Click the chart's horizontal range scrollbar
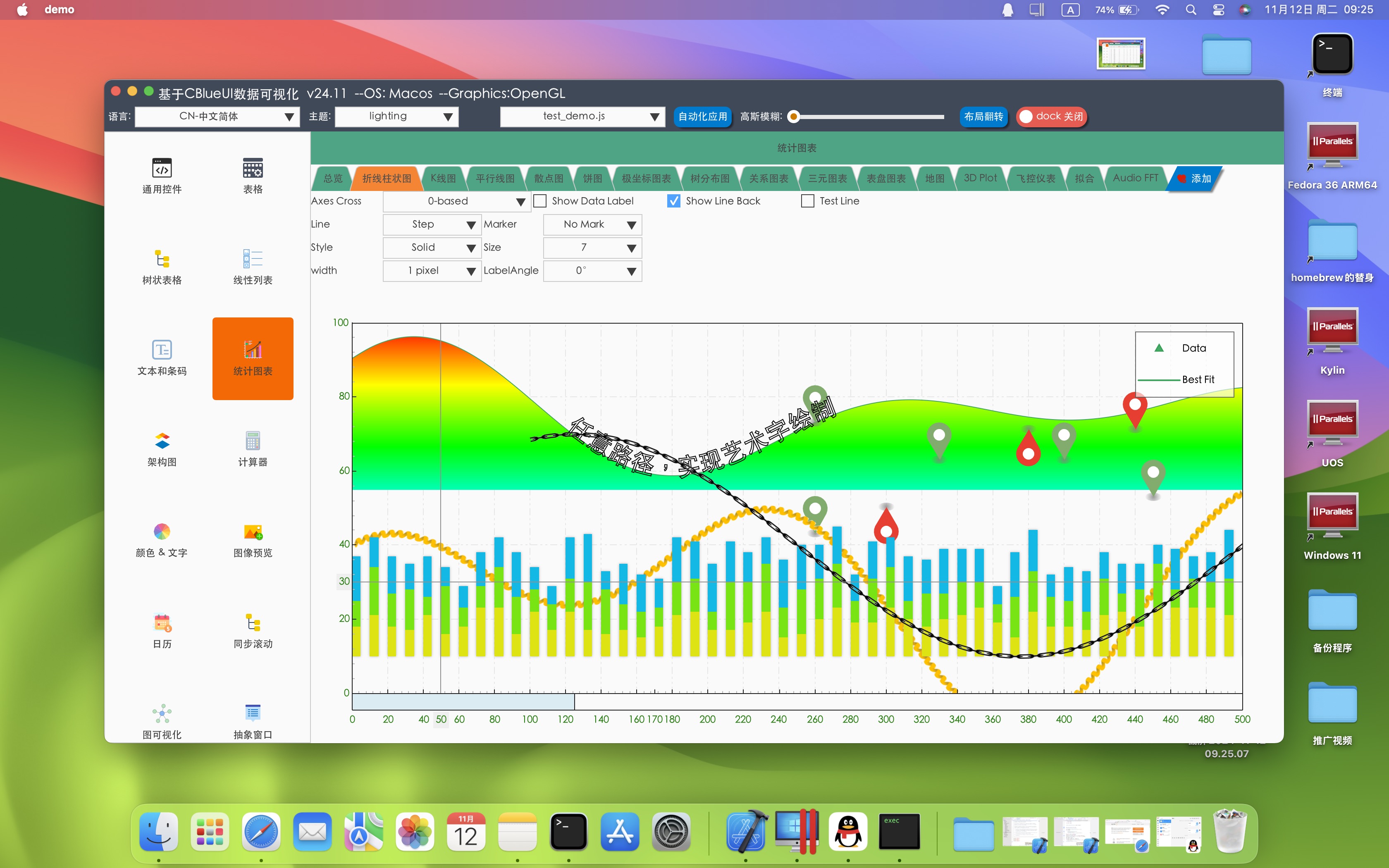1389x868 pixels. (463, 701)
